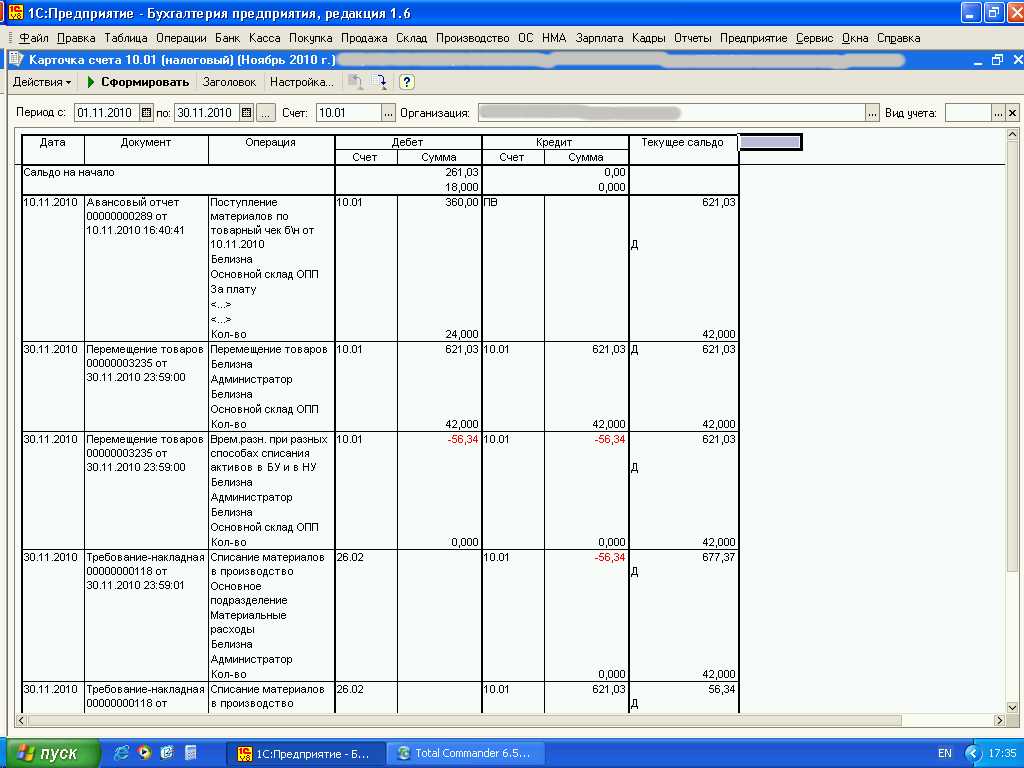
Task: Open the Действия dropdown
Action: point(42,82)
